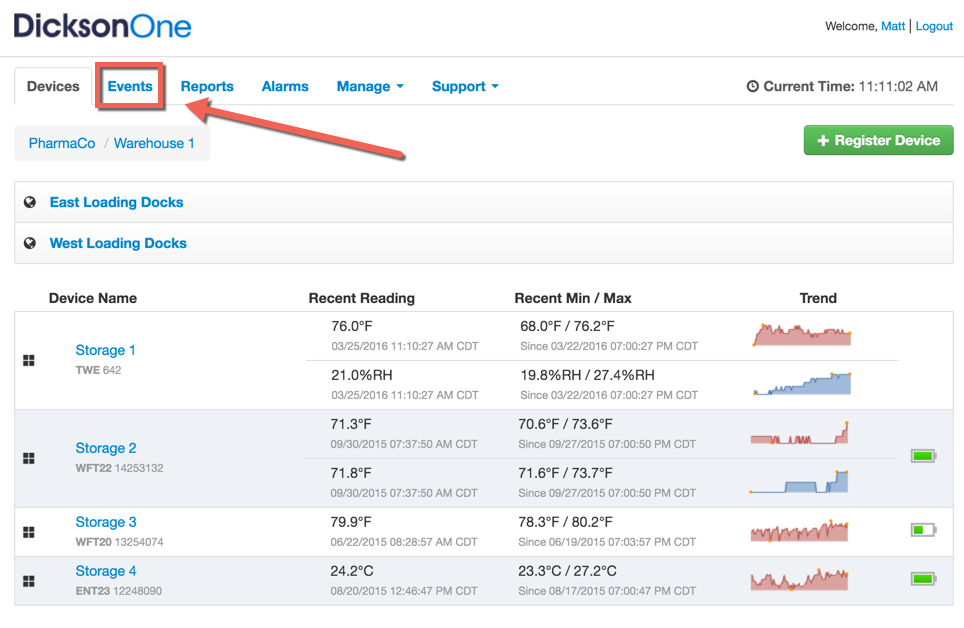This screenshot has width=964, height=628.
Task: Click the 71.6°F / 73.7°F range
Action: [x=565, y=473]
